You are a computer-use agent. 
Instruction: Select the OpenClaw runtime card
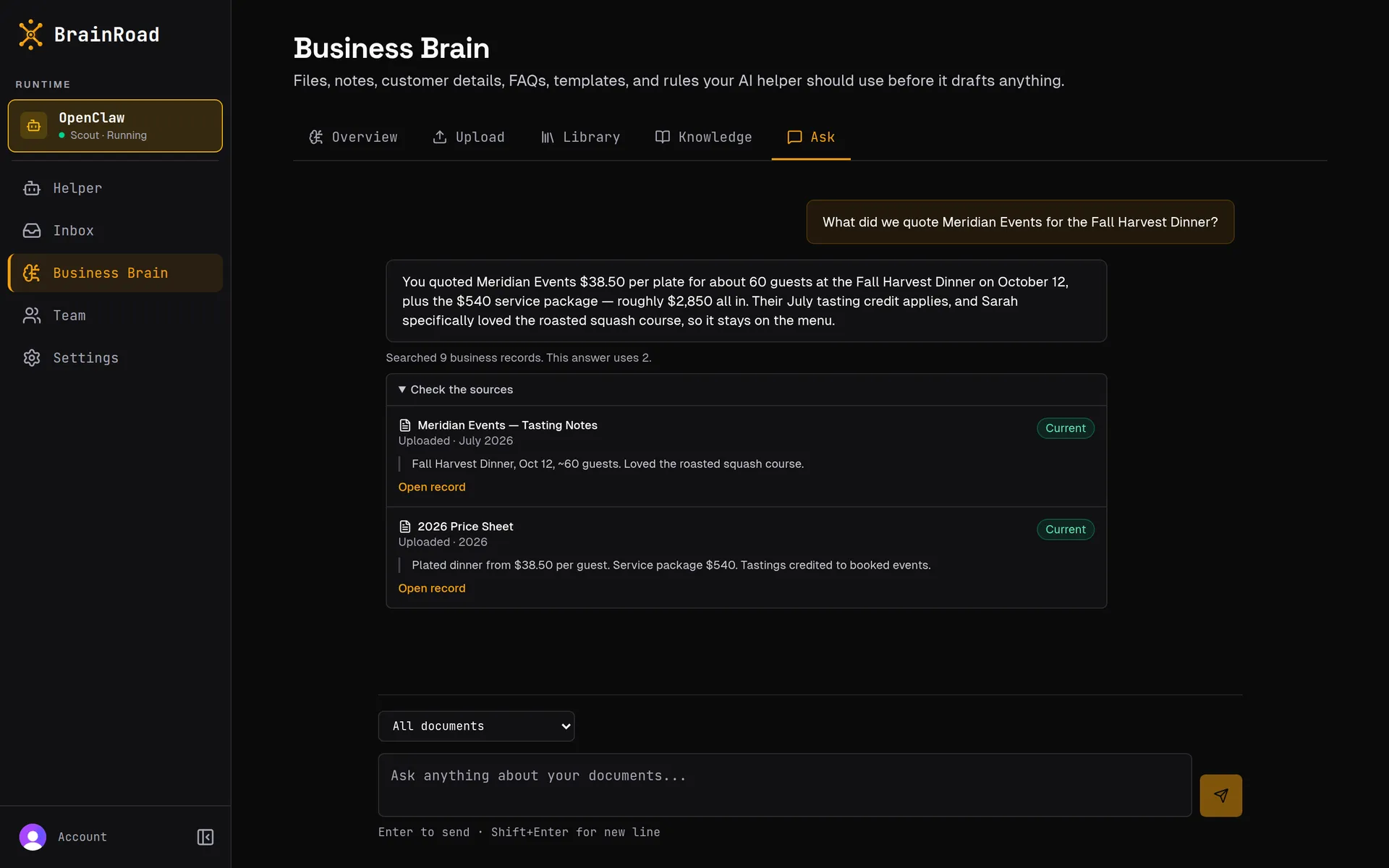point(115,126)
